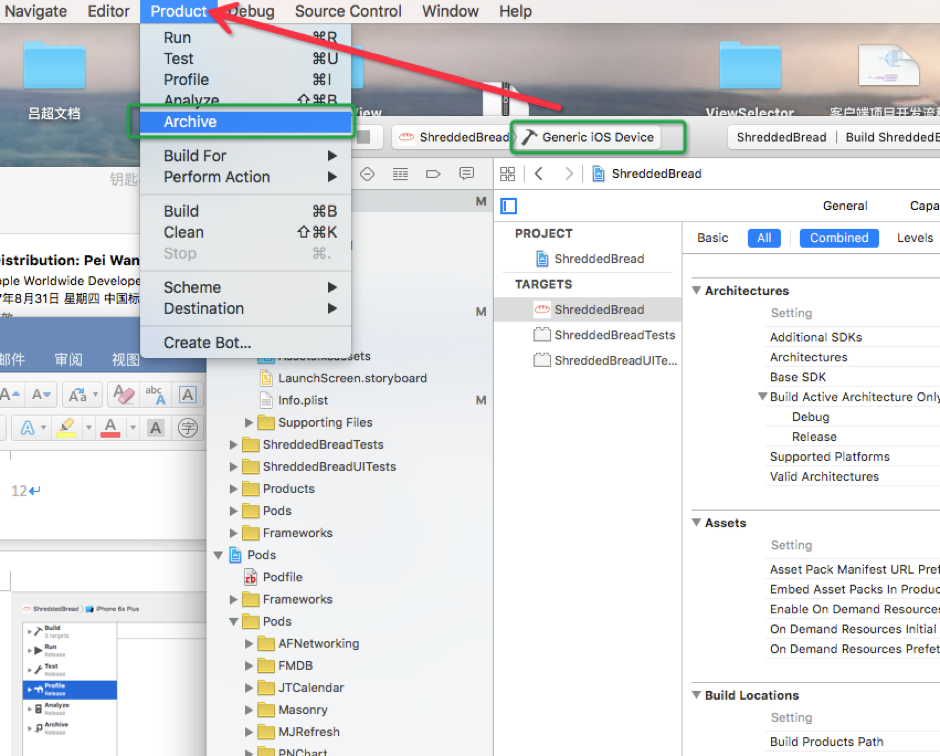Click the Word character border icon
Image resolution: width=940 pixels, height=756 pixels.
pos(188,394)
